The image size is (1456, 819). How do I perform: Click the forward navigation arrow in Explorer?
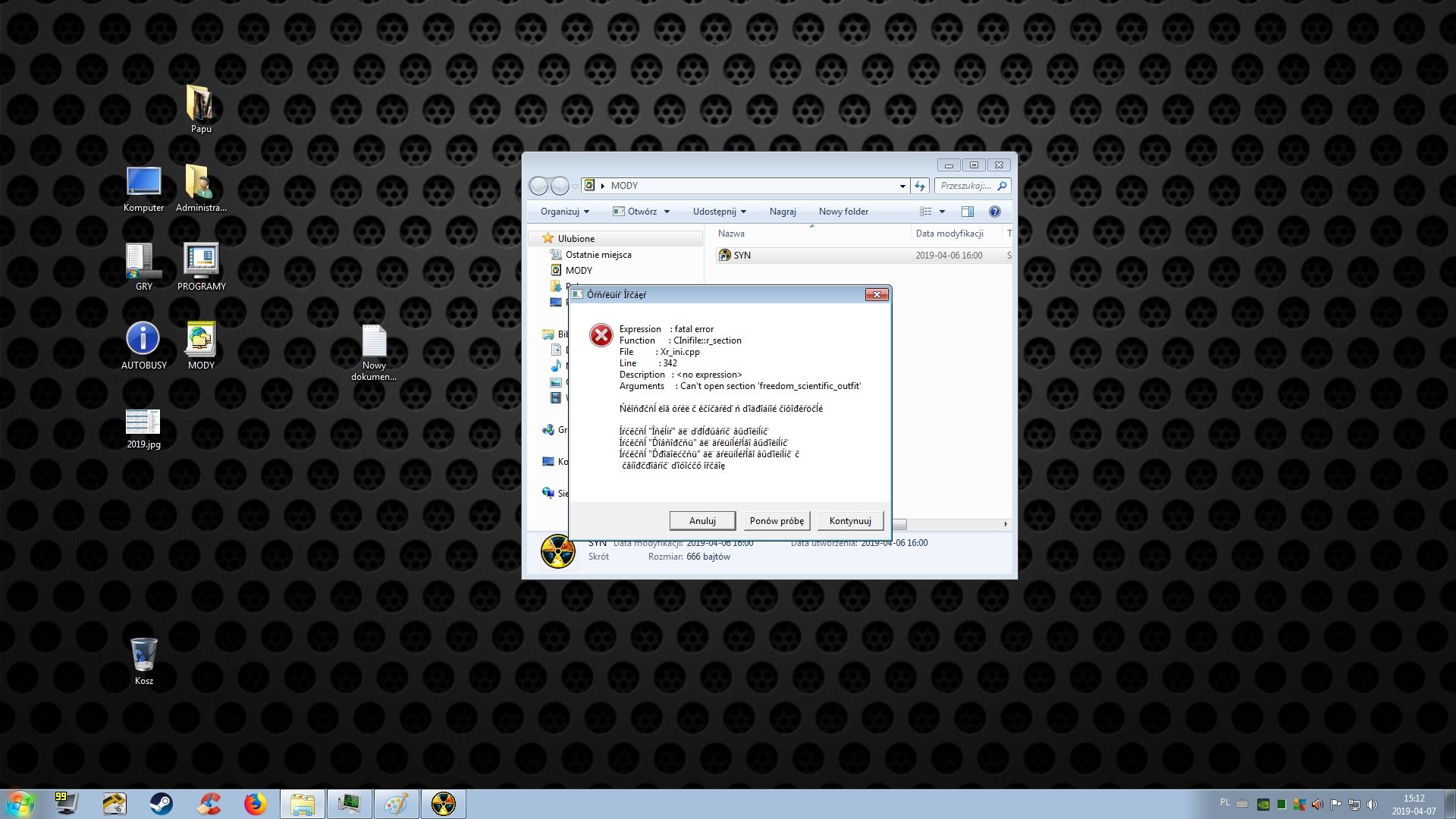(559, 185)
